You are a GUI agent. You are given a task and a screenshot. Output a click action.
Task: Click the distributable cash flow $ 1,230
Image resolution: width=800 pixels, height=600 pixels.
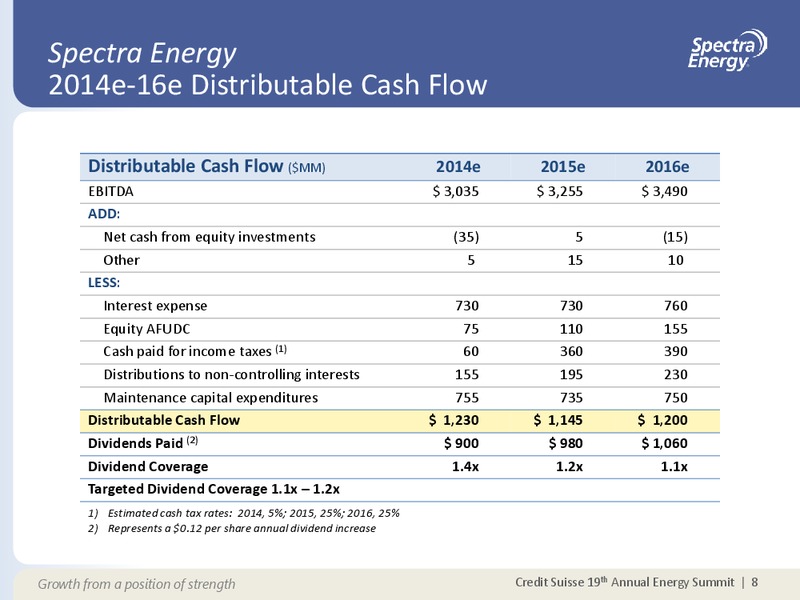pyautogui.click(x=454, y=420)
